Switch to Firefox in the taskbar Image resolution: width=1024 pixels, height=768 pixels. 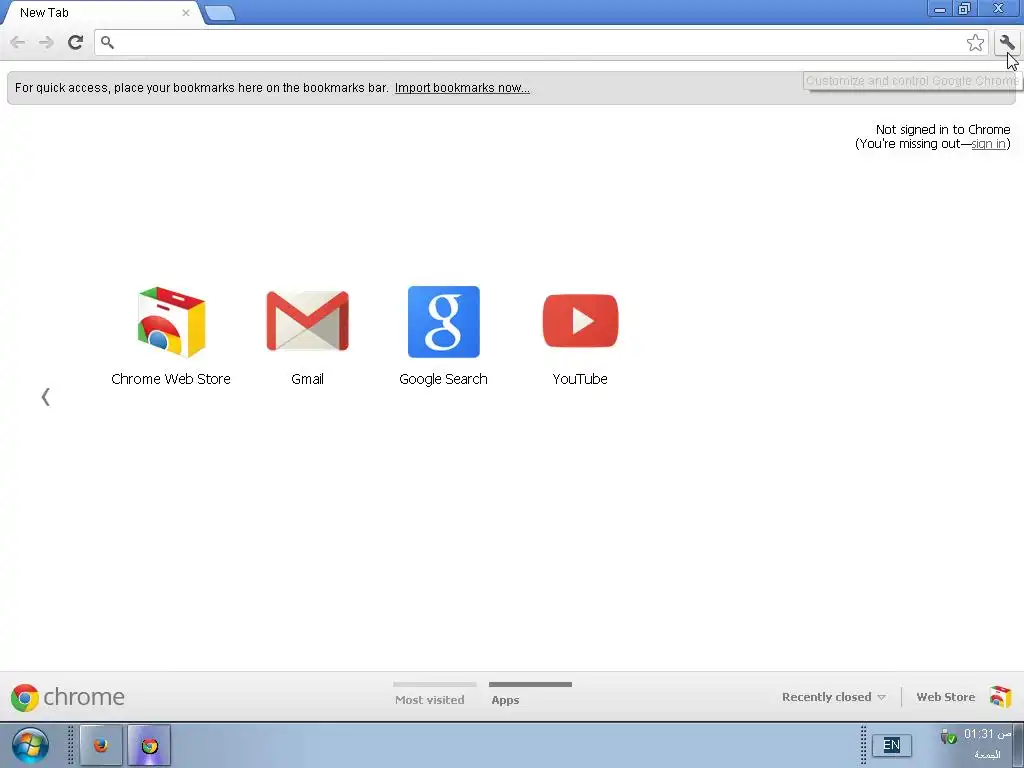(101, 744)
